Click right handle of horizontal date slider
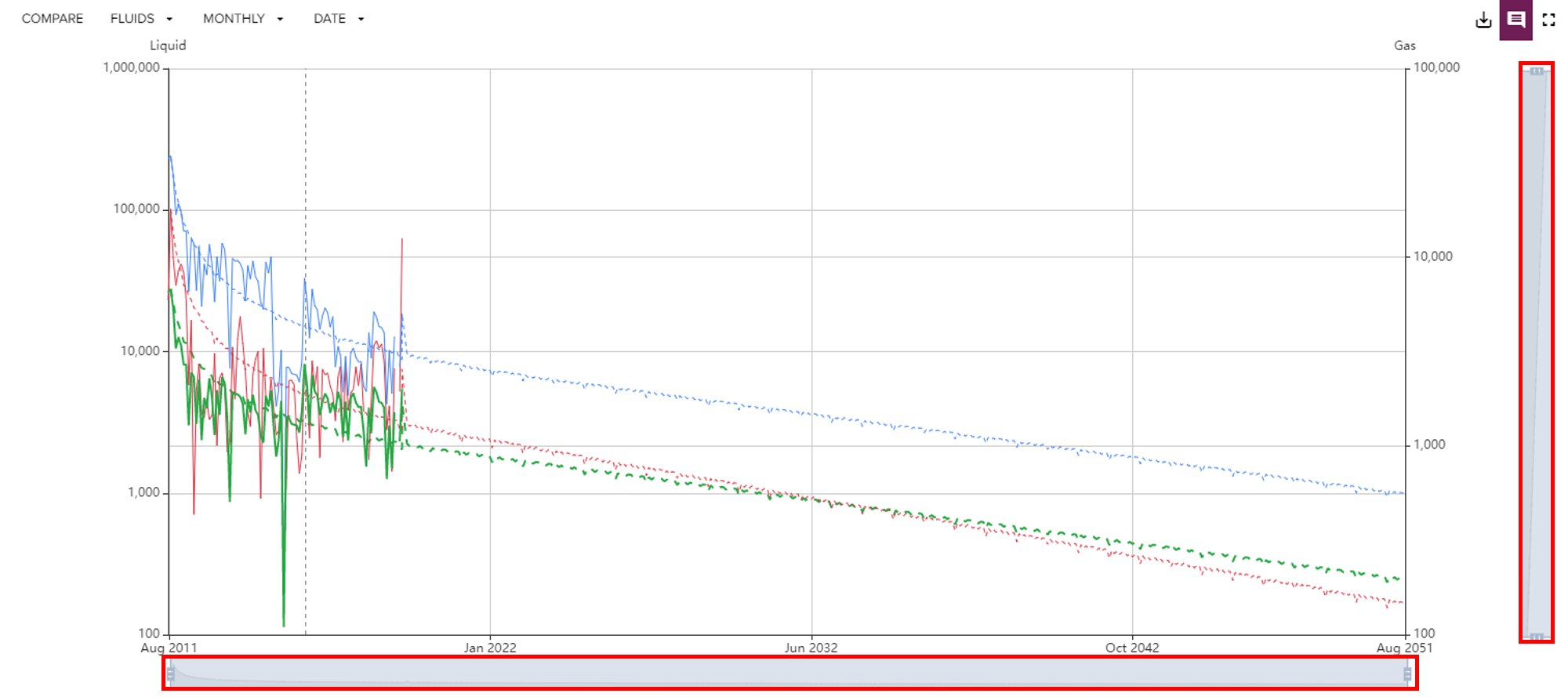The image size is (1568, 697). [1407, 673]
